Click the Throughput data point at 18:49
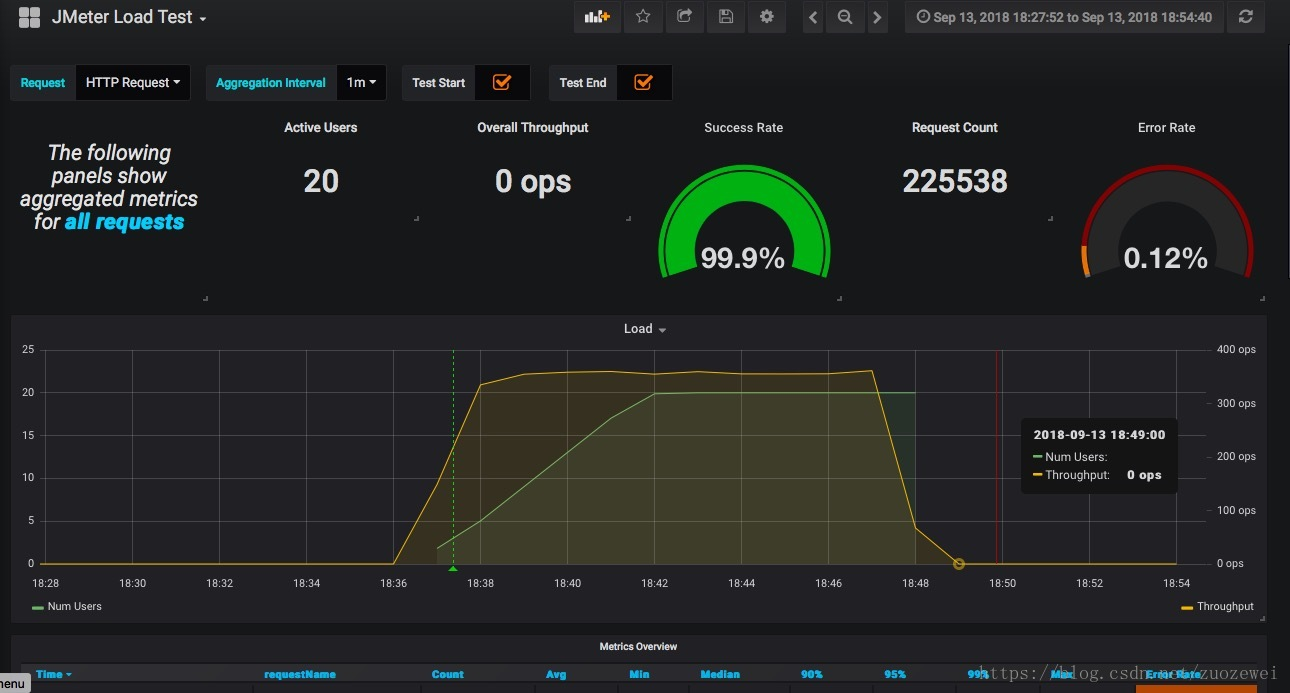This screenshot has width=1290, height=693. click(959, 564)
